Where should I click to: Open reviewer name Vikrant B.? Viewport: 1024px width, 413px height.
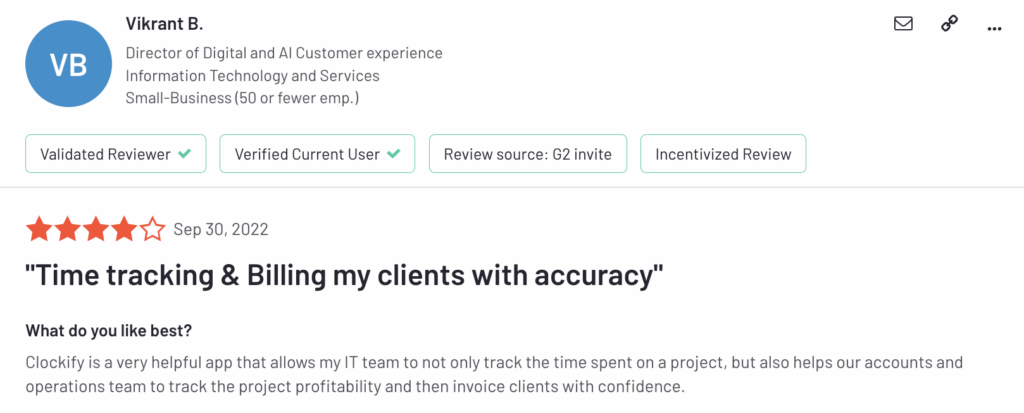click(x=165, y=25)
